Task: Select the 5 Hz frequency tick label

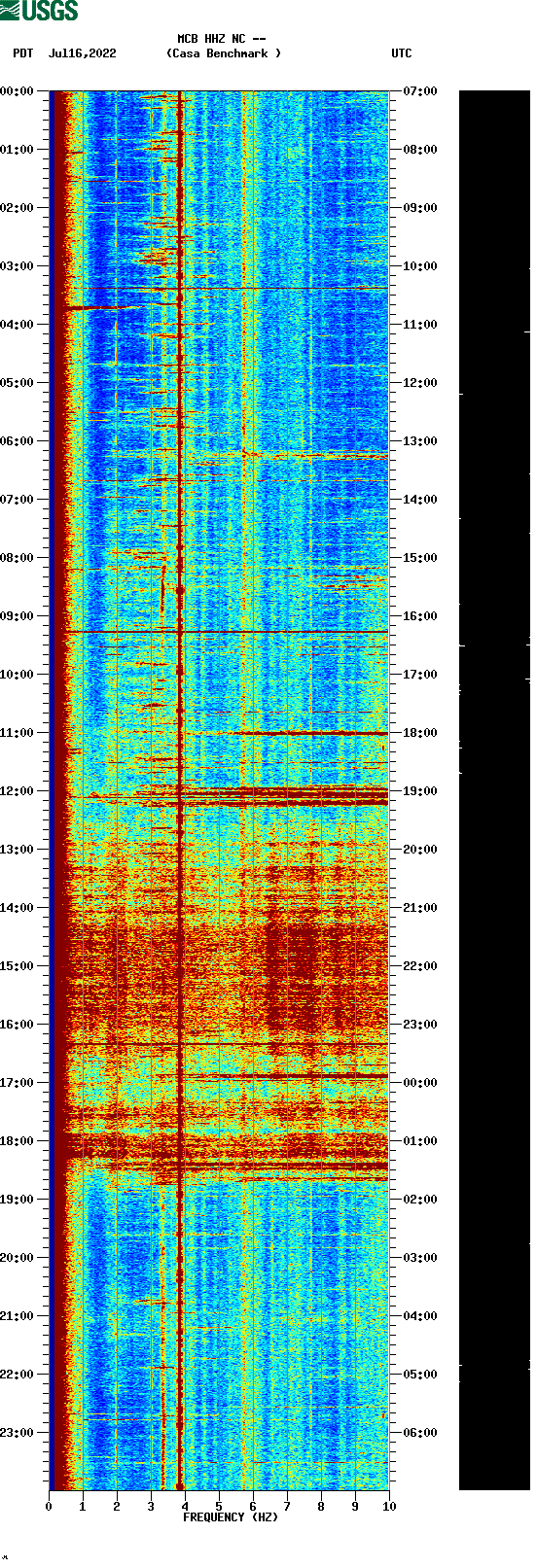Action: pos(219,1507)
